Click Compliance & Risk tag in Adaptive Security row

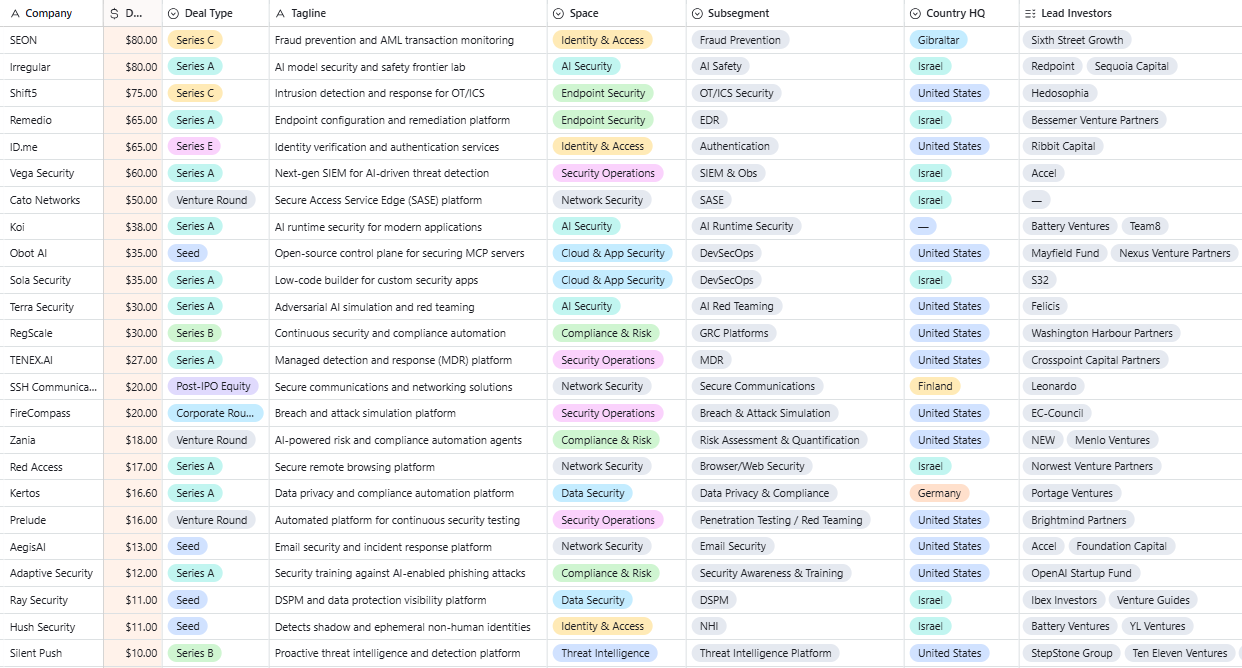[x=606, y=573]
